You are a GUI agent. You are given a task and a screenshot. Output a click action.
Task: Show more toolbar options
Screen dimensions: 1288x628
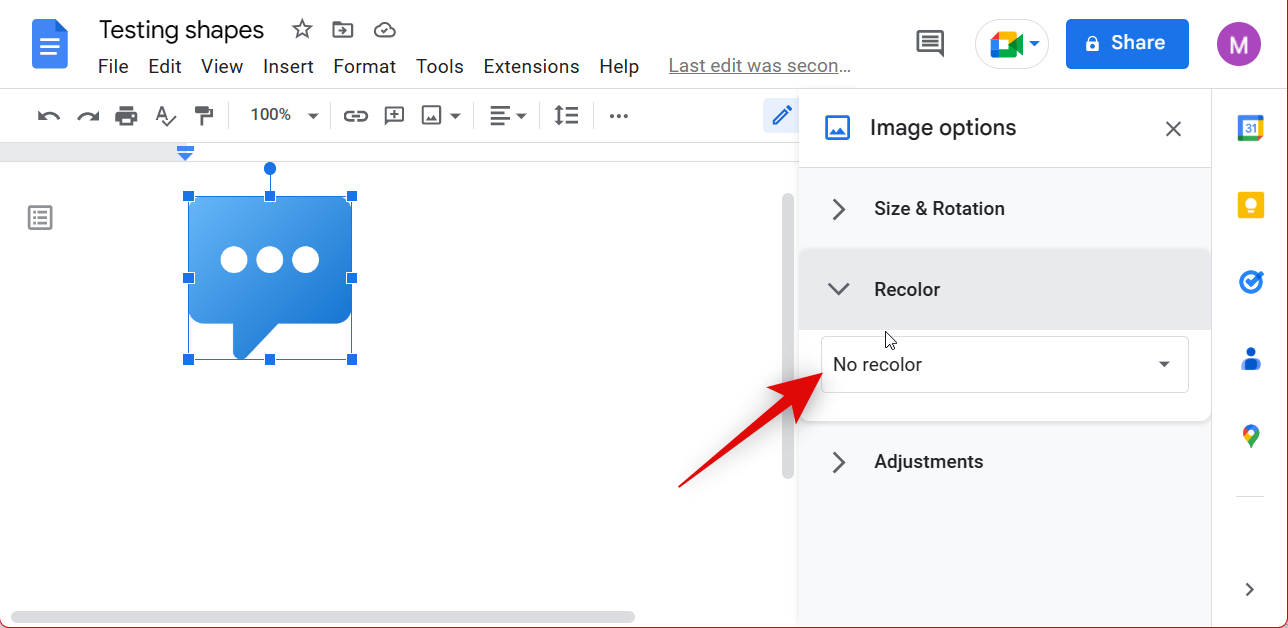[x=619, y=116]
